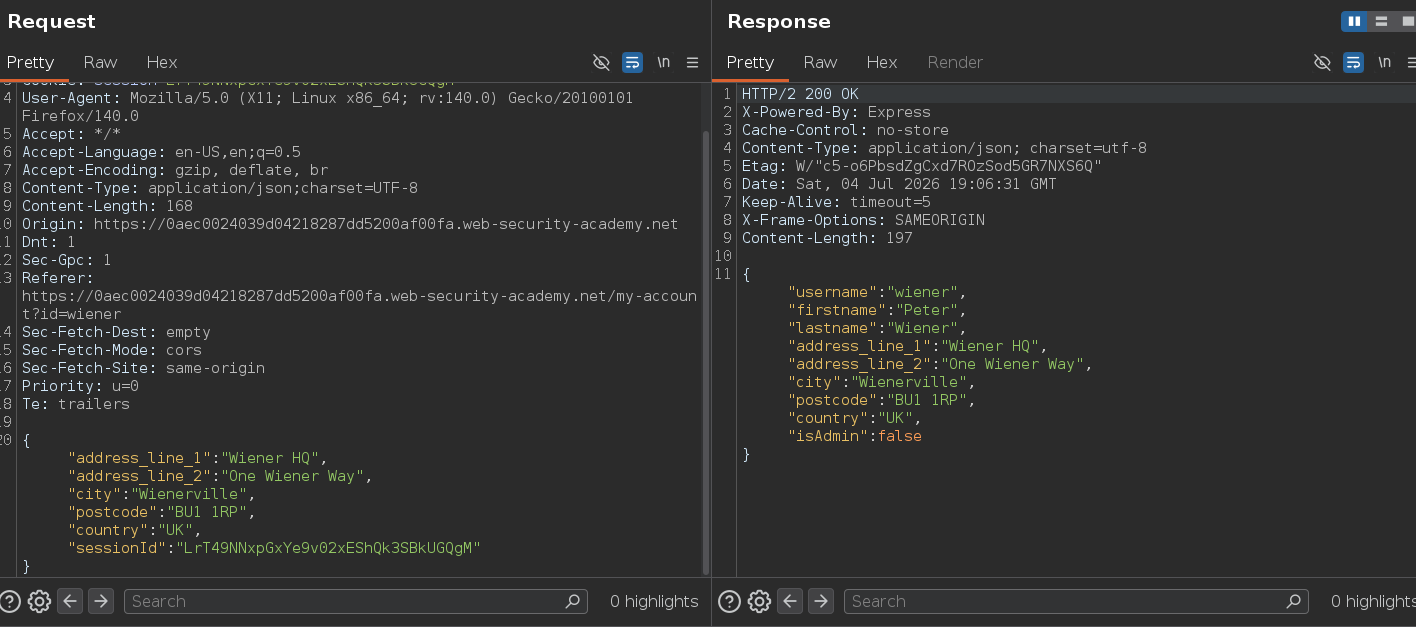Select the Request panel Pretty tab
This screenshot has height=627, width=1416.
point(30,62)
